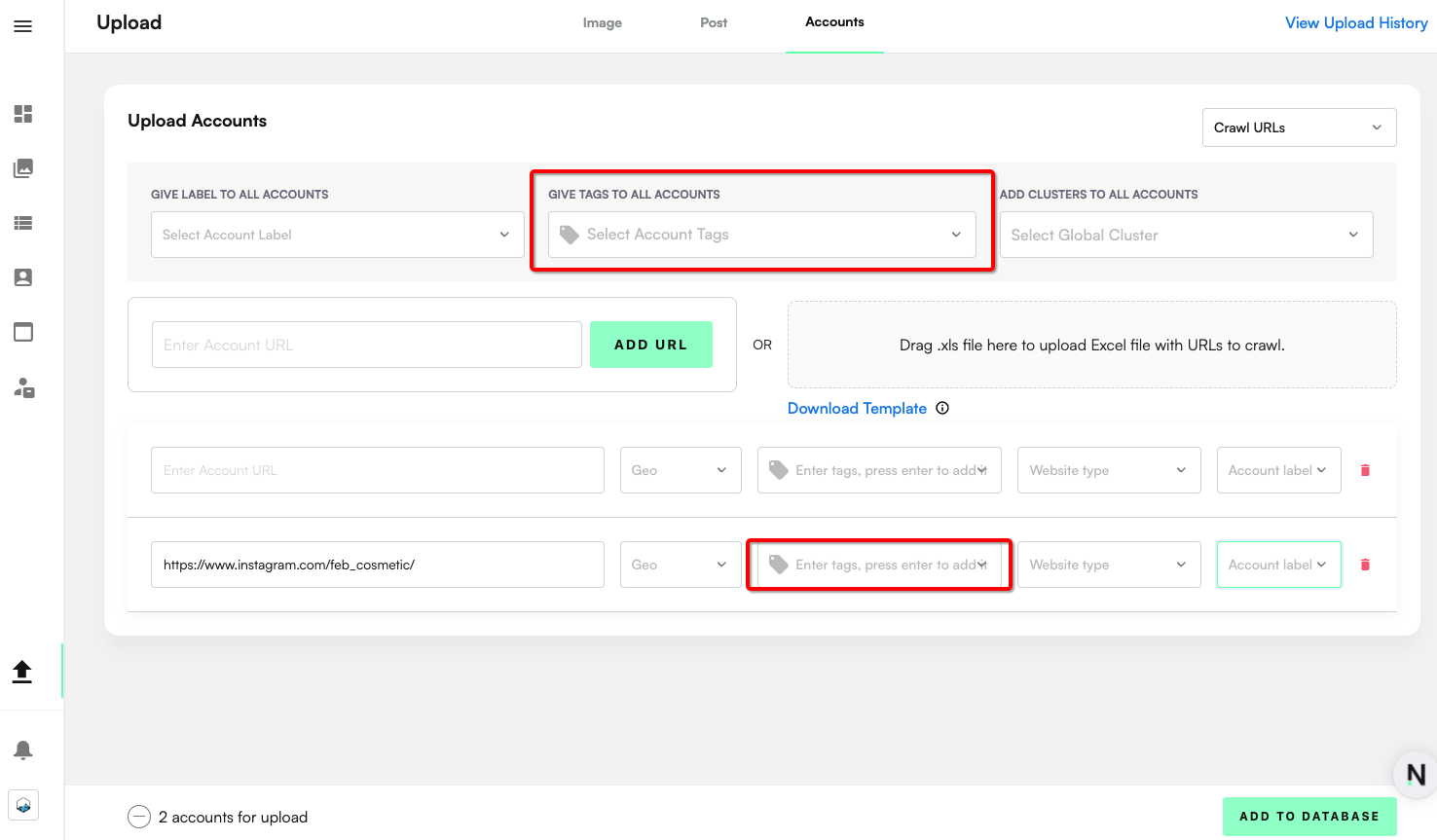Viewport: 1437px width, 840px height.
Task: Open the list view icon in sidebar
Action: 23,223
